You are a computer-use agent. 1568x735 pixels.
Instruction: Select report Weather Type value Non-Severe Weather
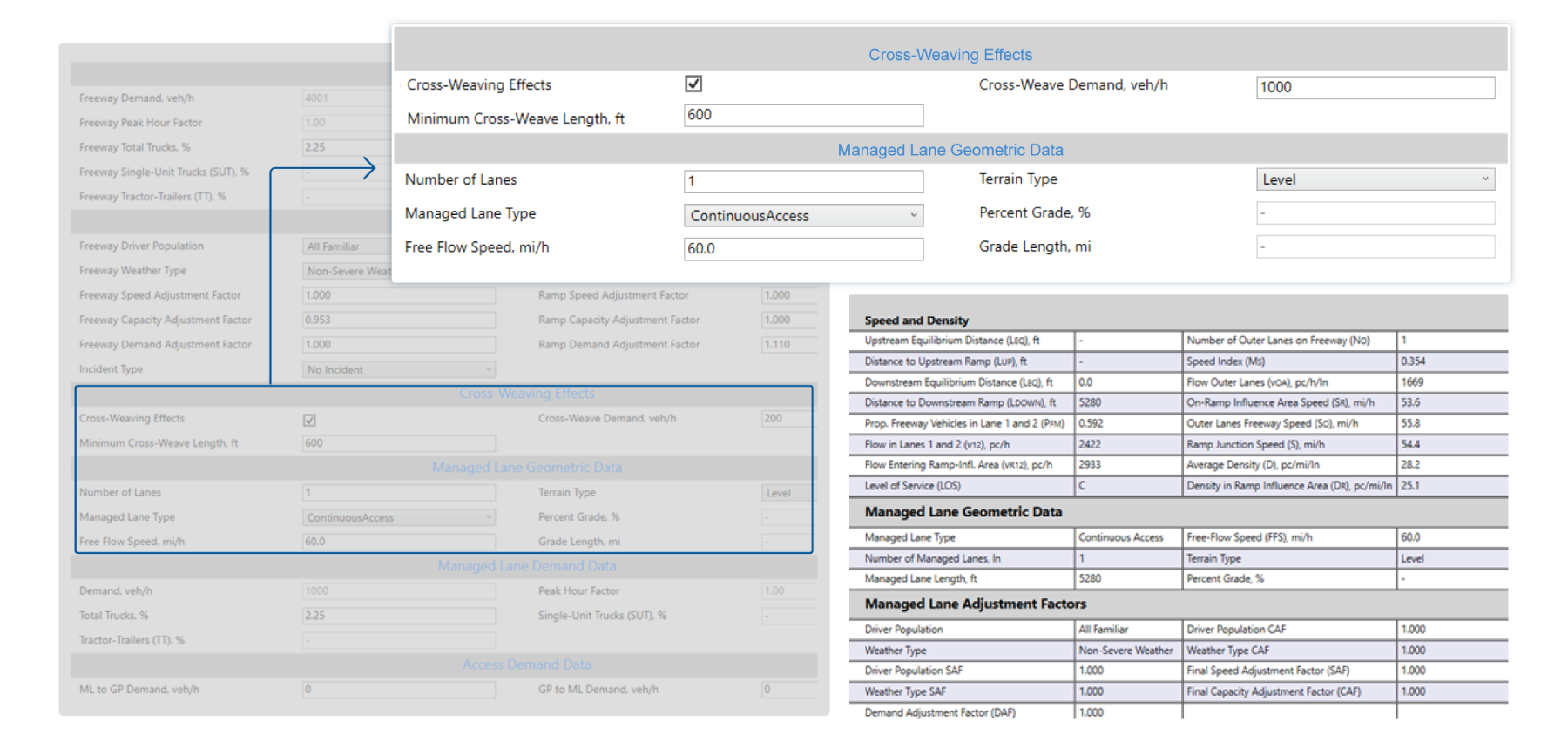point(1125,651)
